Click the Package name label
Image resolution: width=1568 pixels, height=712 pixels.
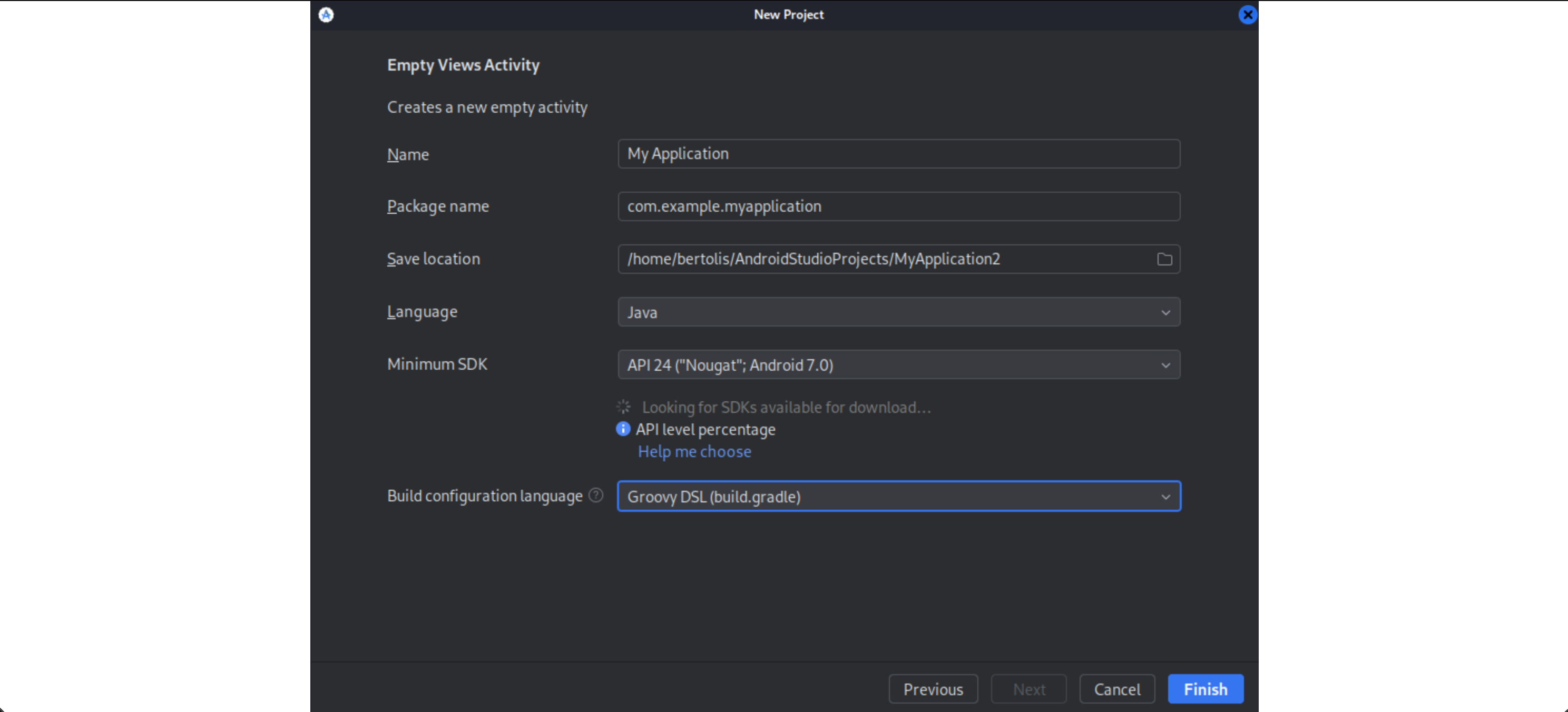[x=438, y=207]
